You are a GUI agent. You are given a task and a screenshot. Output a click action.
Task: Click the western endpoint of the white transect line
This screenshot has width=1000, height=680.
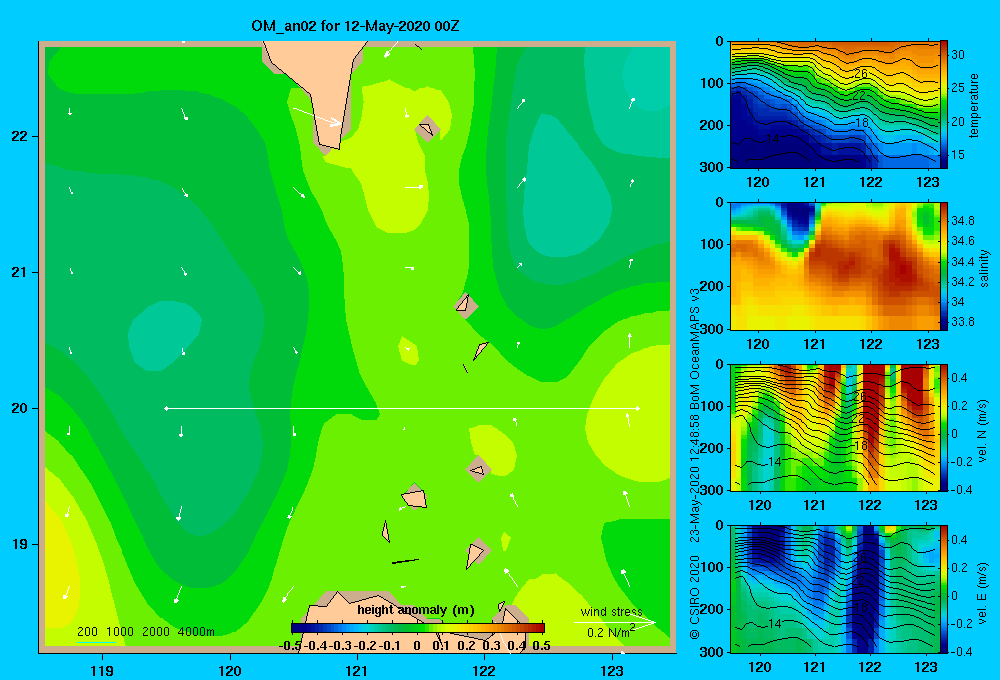(x=166, y=408)
